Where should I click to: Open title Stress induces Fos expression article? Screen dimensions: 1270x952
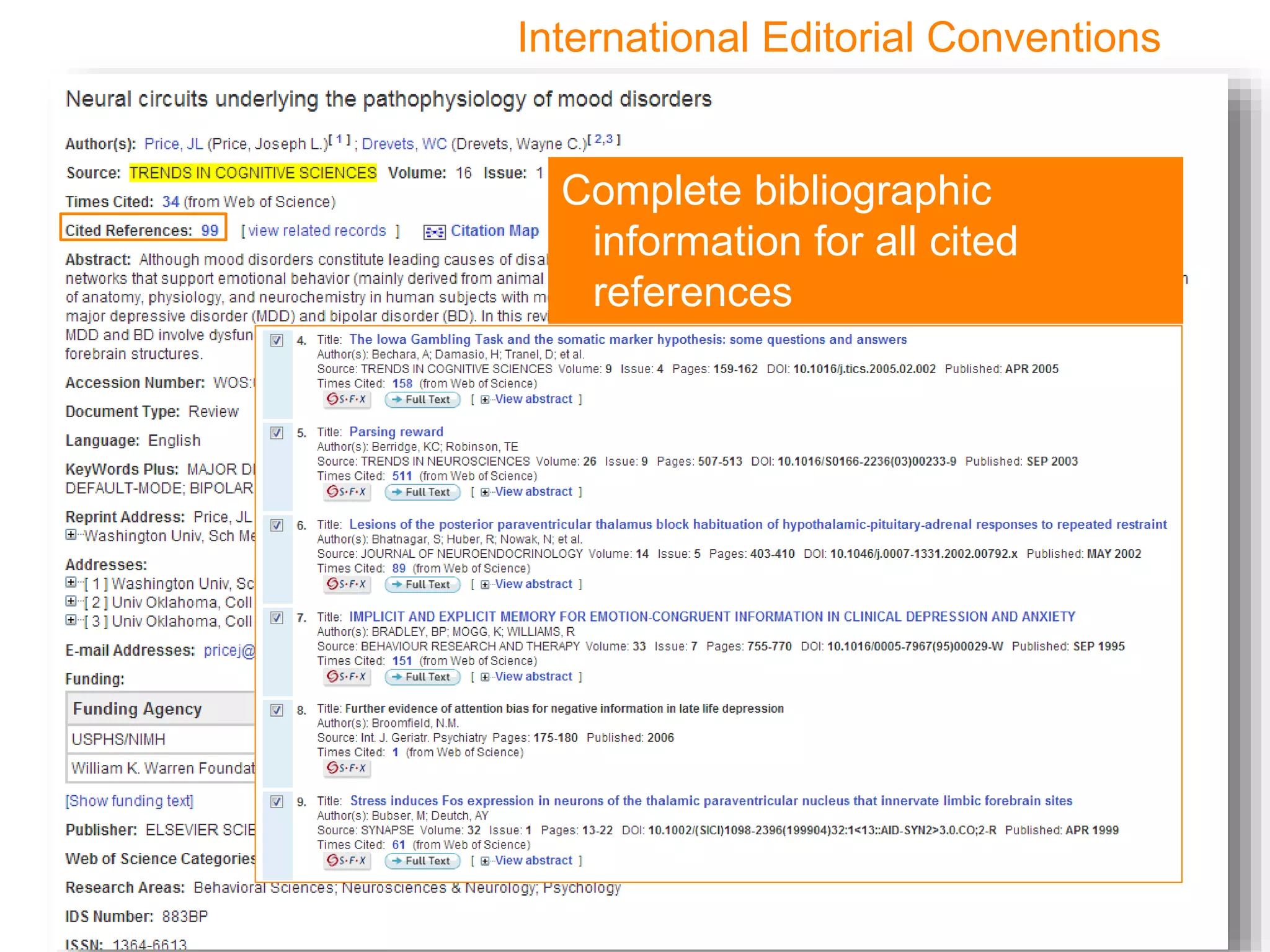(x=711, y=801)
